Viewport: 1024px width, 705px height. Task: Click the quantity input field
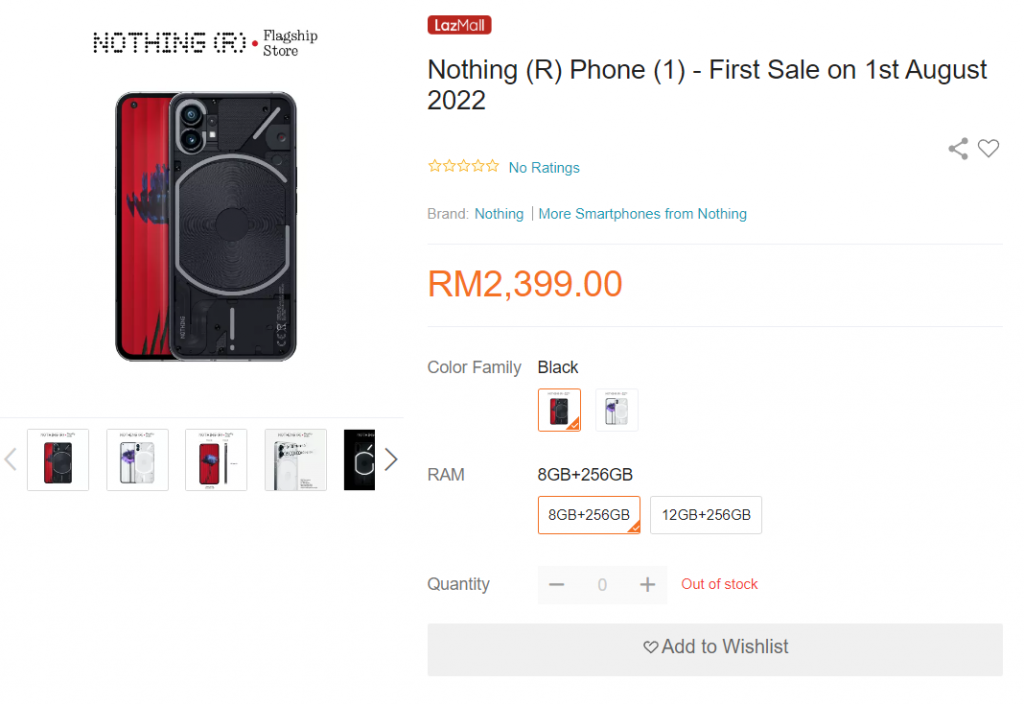(602, 585)
